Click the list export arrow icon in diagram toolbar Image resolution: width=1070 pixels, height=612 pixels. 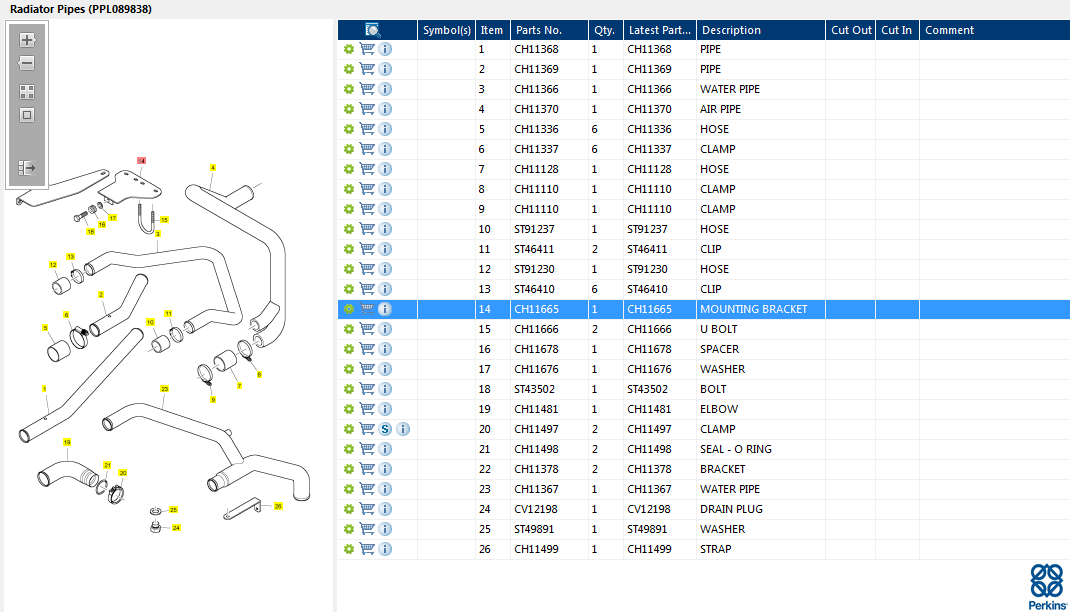point(27,168)
